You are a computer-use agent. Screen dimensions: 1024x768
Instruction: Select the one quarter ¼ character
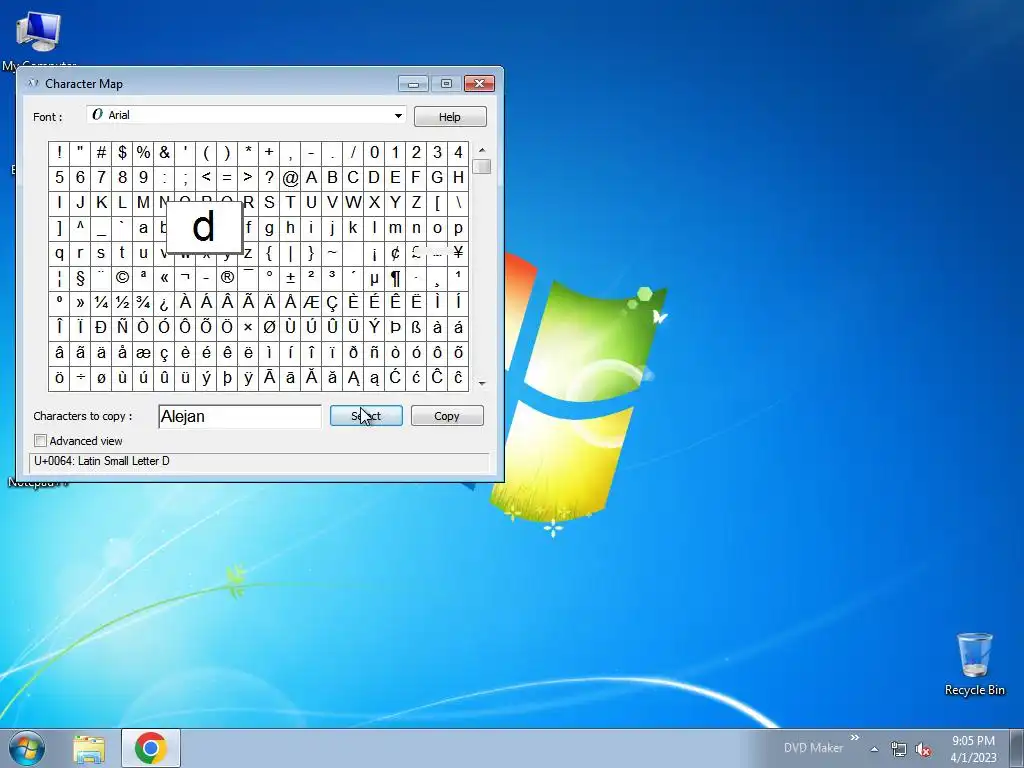point(101,302)
